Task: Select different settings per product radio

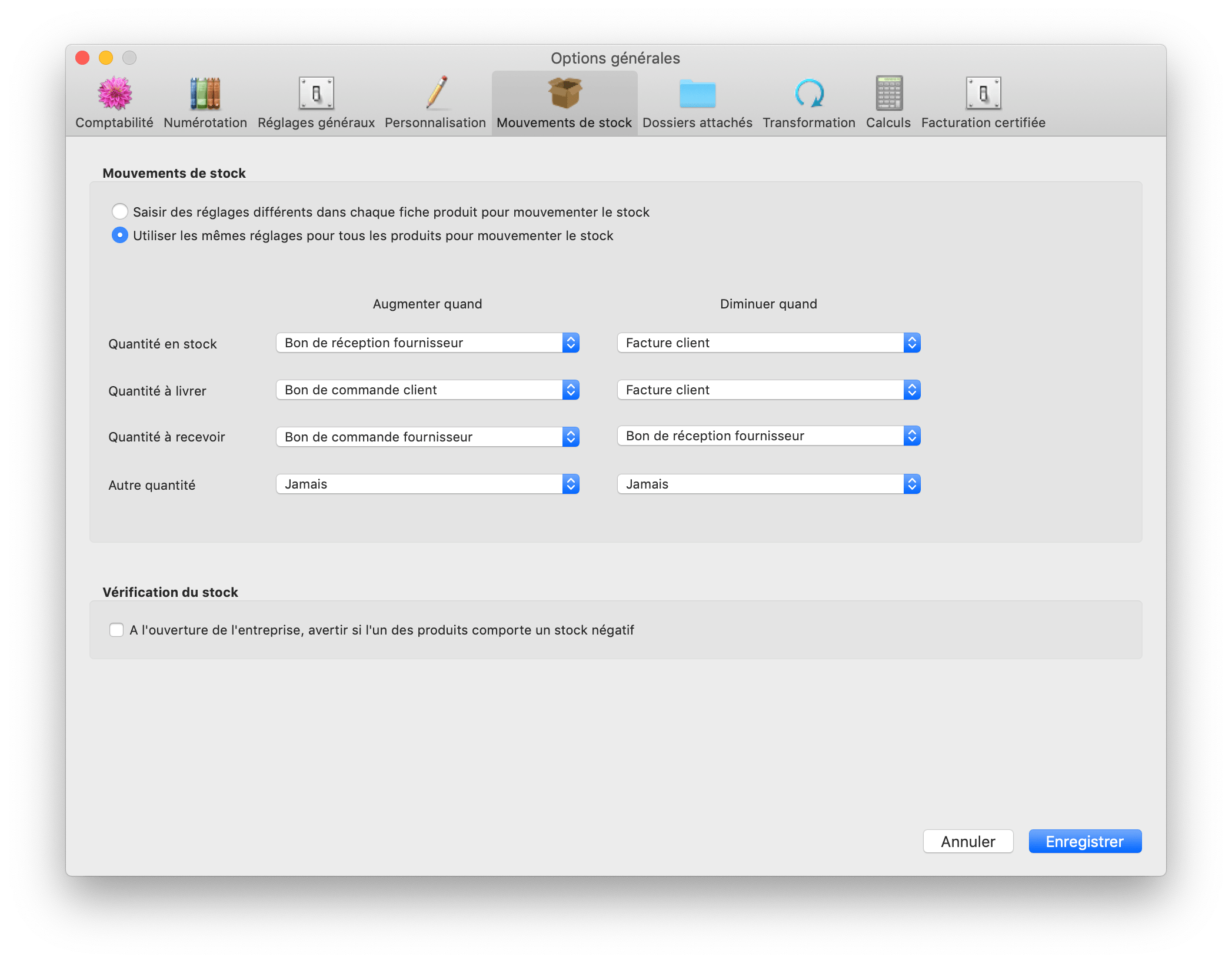Action: tap(120, 211)
